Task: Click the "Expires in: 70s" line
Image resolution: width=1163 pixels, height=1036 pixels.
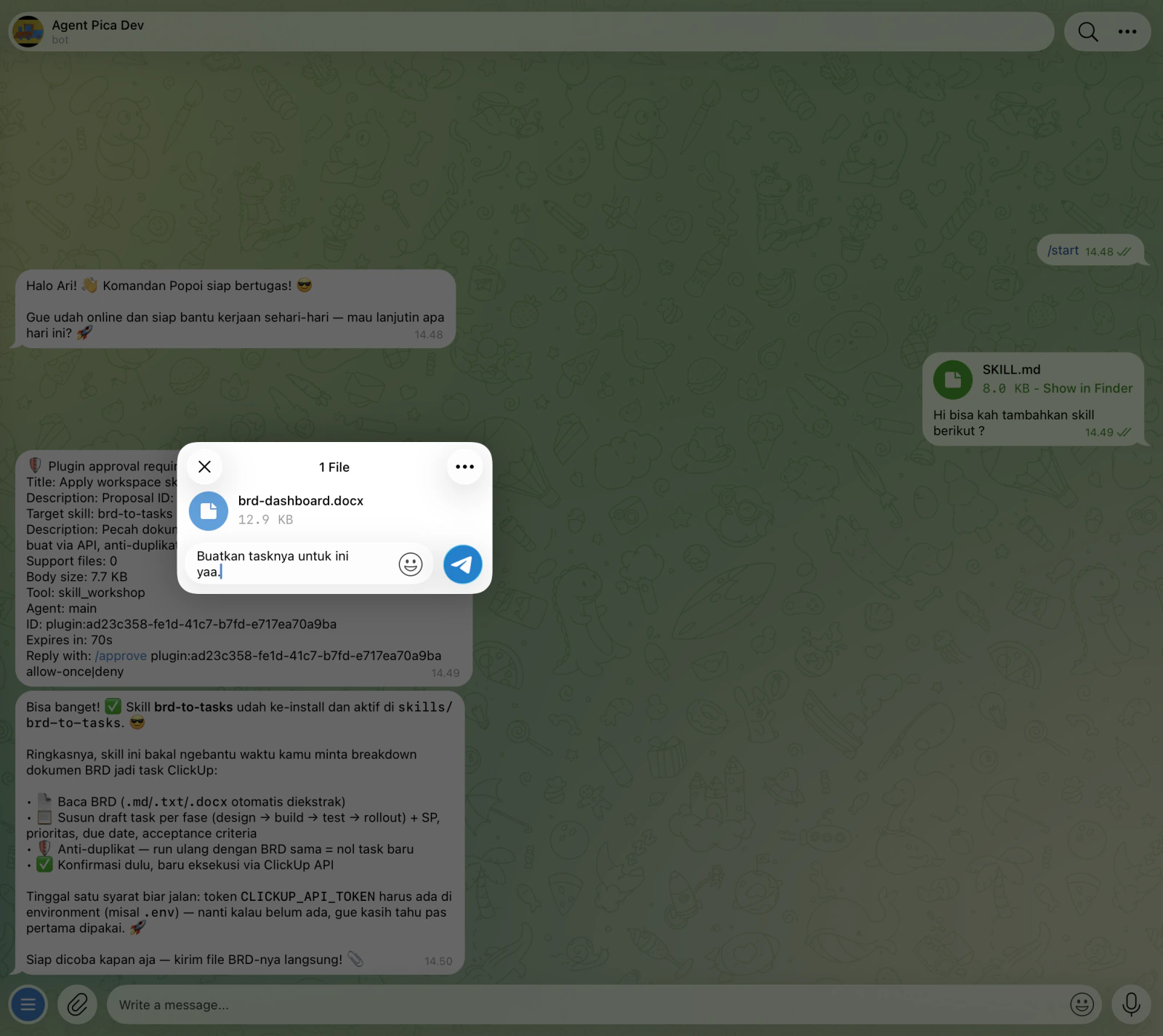Action: [x=70, y=640]
